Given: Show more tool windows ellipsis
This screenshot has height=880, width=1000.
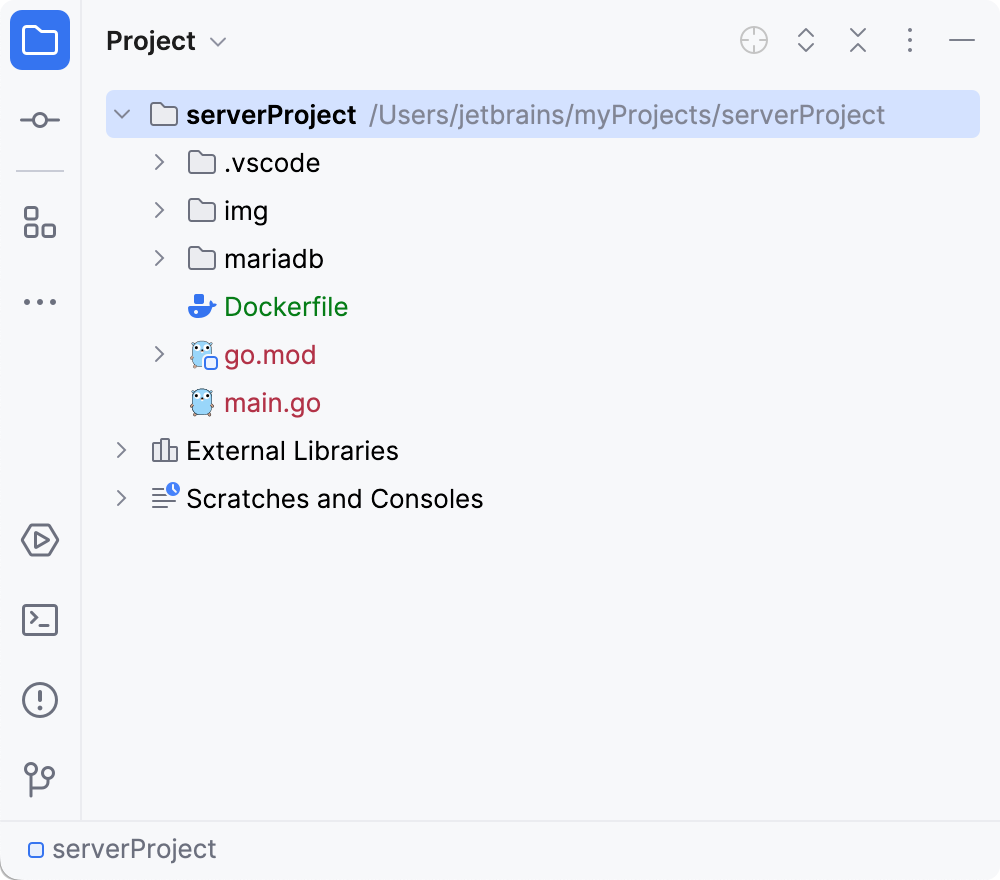Looking at the screenshot, I should (x=40, y=301).
